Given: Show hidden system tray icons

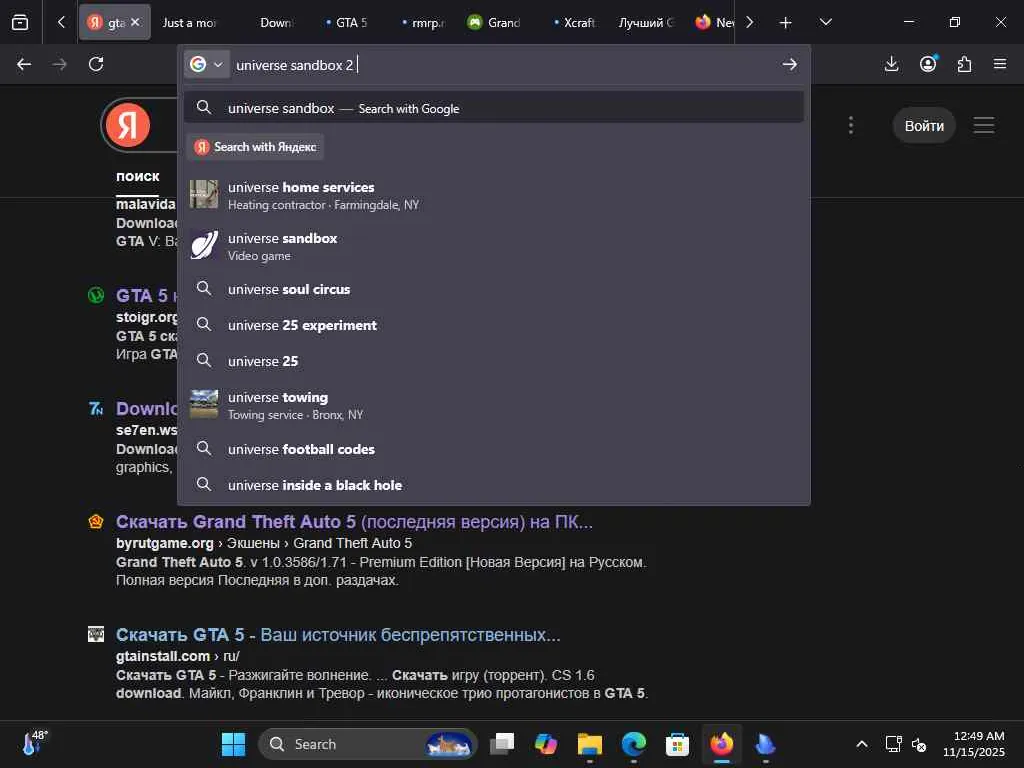Looking at the screenshot, I should (862, 744).
